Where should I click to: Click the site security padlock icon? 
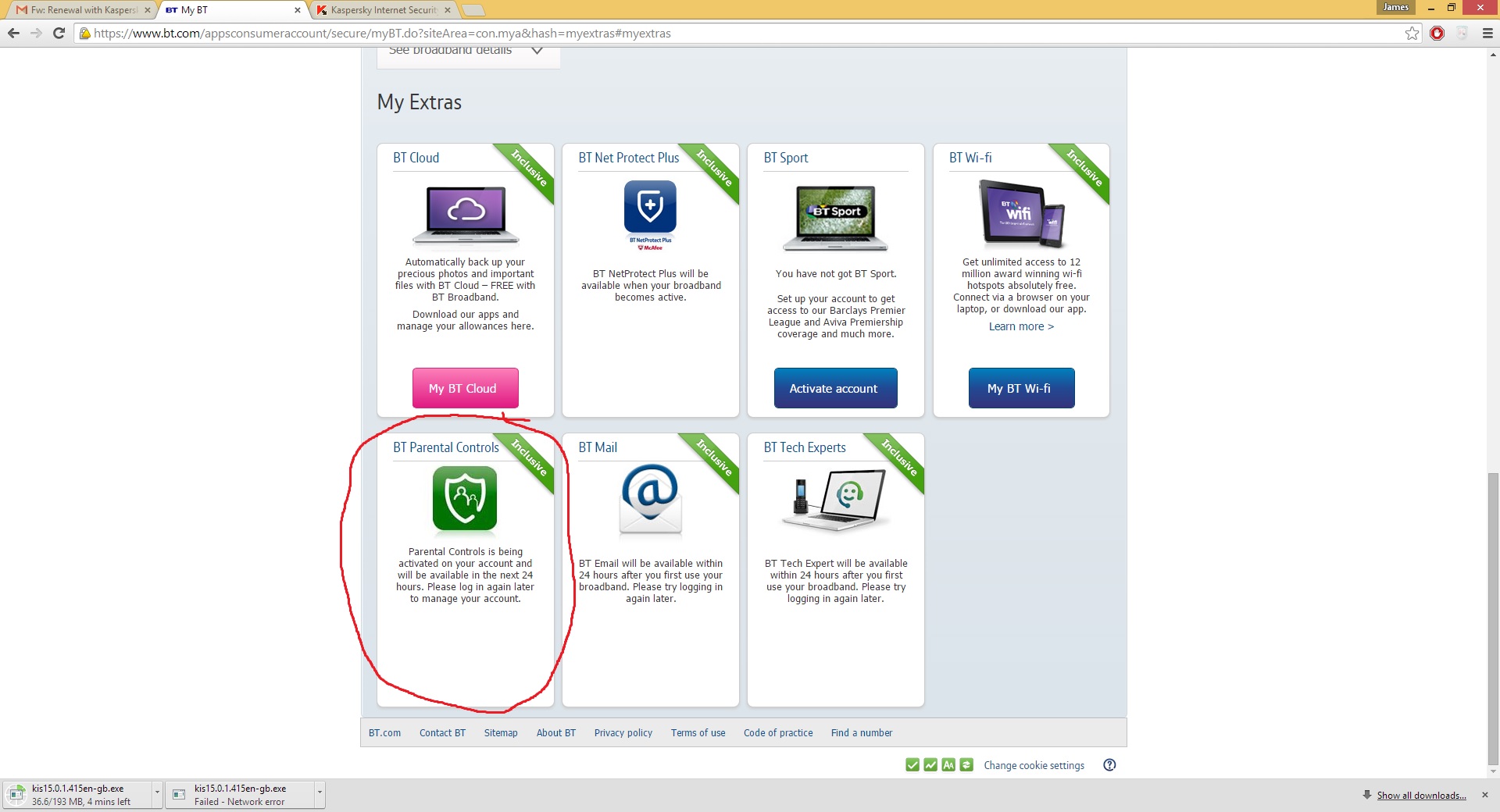[85, 33]
